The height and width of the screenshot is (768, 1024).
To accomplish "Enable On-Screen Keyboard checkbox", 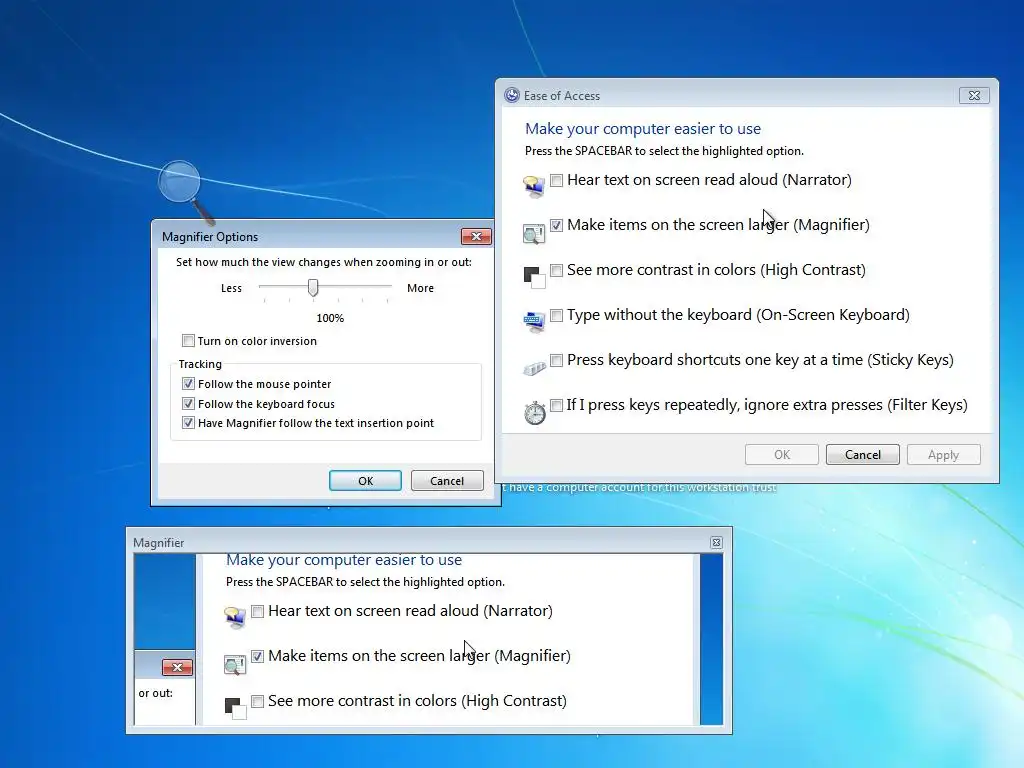I will [x=556, y=315].
